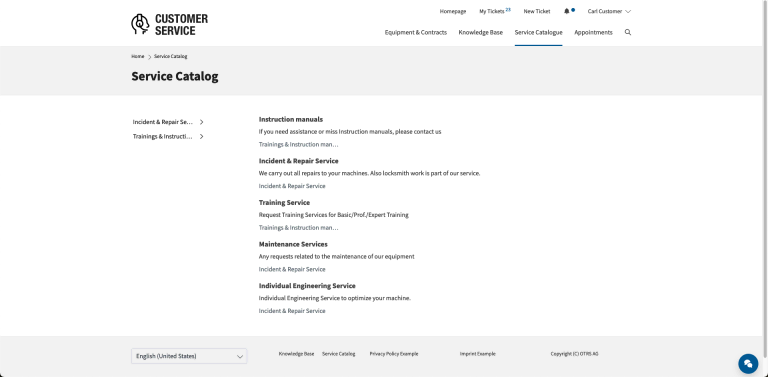The width and height of the screenshot is (768, 377).
Task: Open the Instruction manuals service
Action: coord(290,119)
